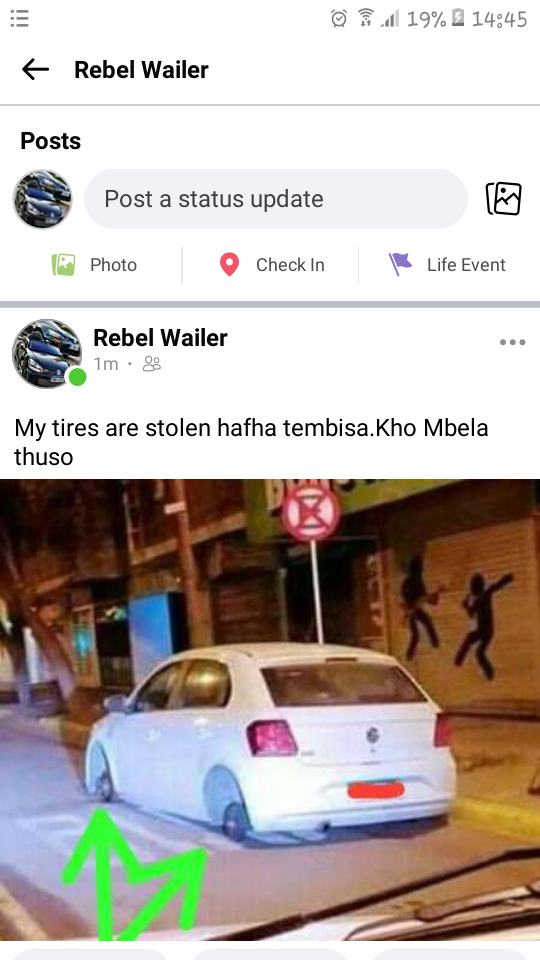Tap the Post a status update field
Screen dimensions: 540x960
pyautogui.click(x=276, y=199)
